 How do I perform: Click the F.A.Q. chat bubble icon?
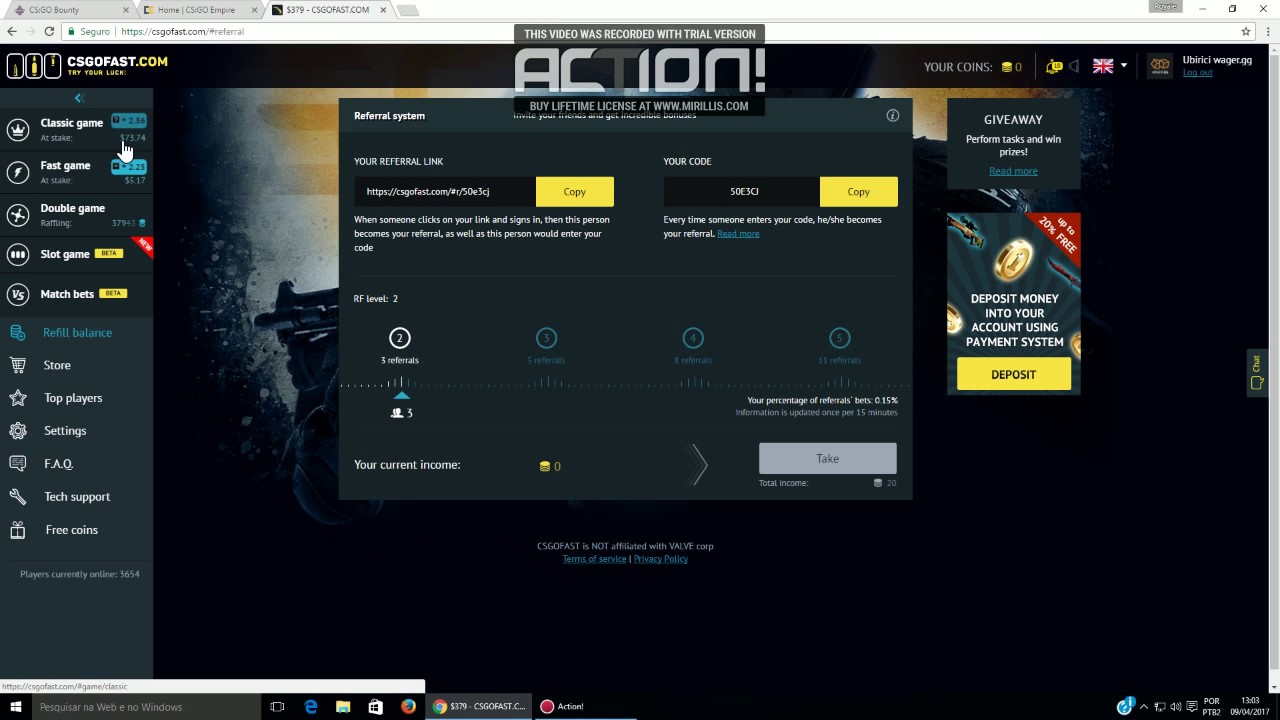(x=18, y=464)
